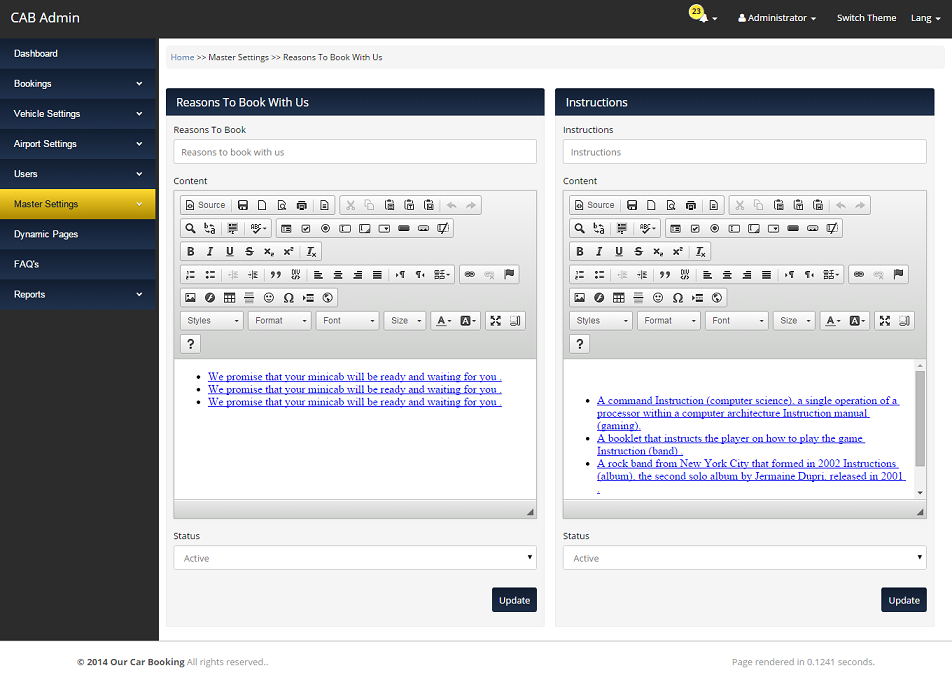Open Format dropdown in Instructions editor
The width and height of the screenshot is (952, 689).
click(669, 321)
